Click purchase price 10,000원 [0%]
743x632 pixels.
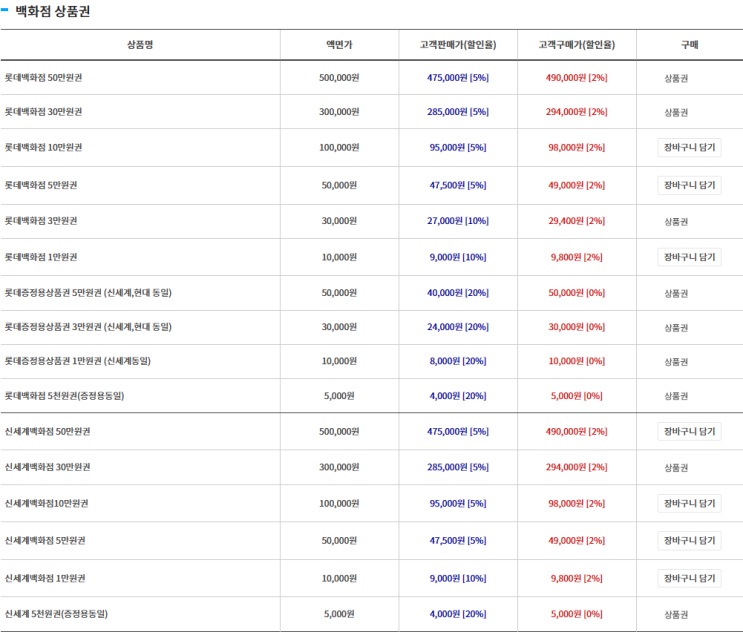click(x=577, y=361)
